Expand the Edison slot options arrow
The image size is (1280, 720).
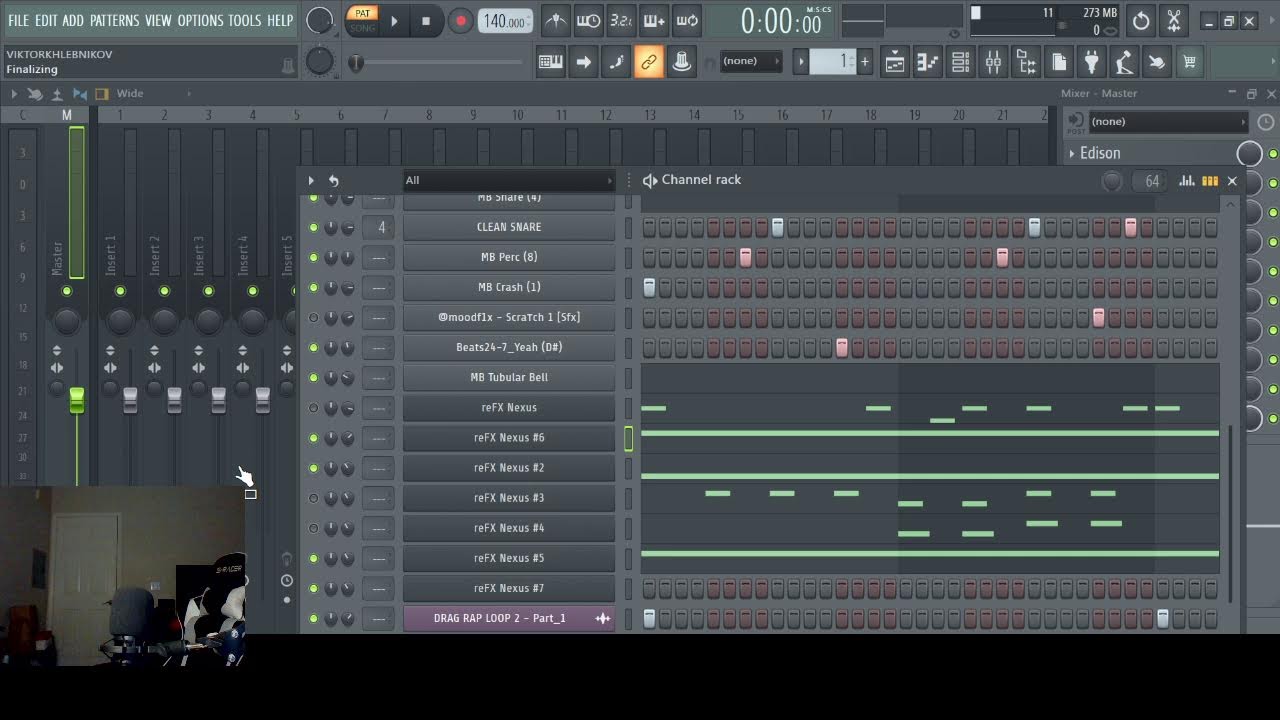coord(1072,154)
